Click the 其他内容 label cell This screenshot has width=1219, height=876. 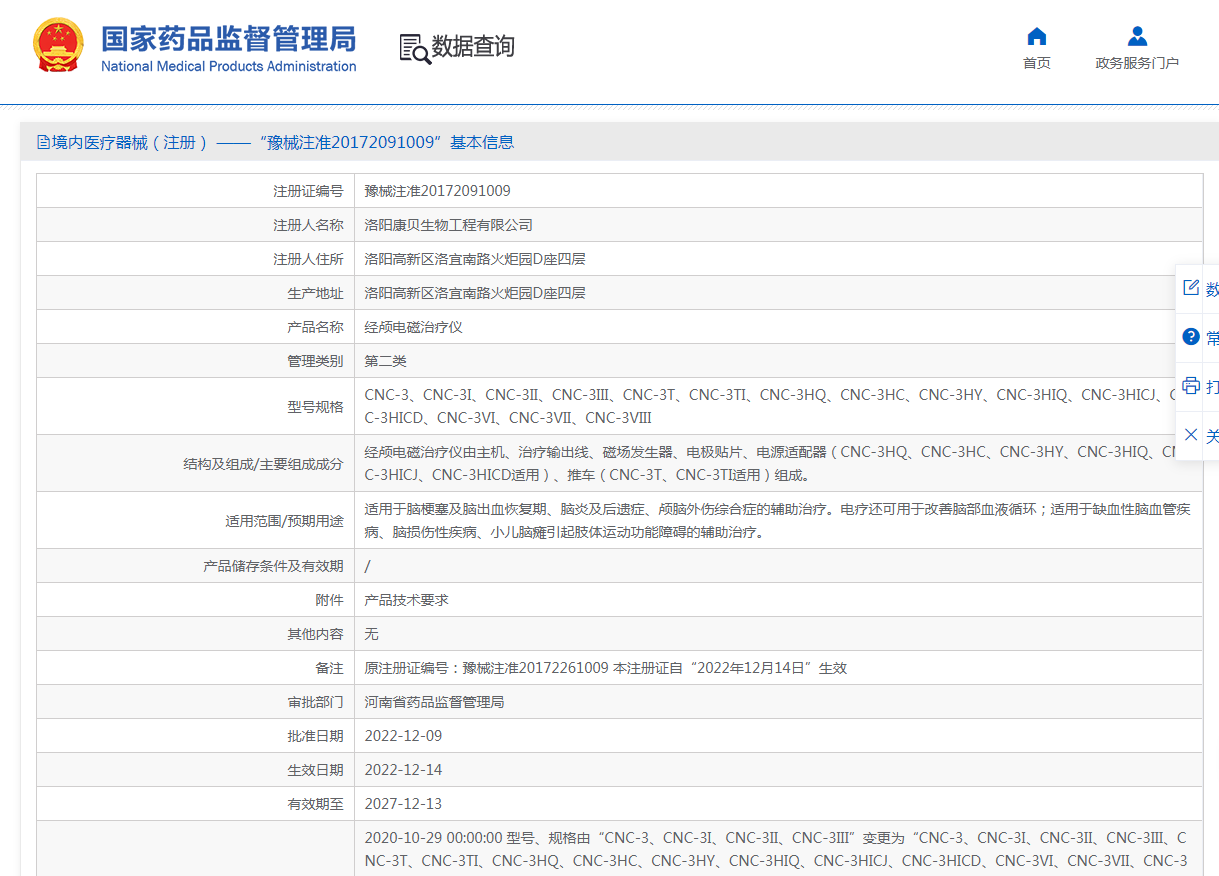click(196, 634)
